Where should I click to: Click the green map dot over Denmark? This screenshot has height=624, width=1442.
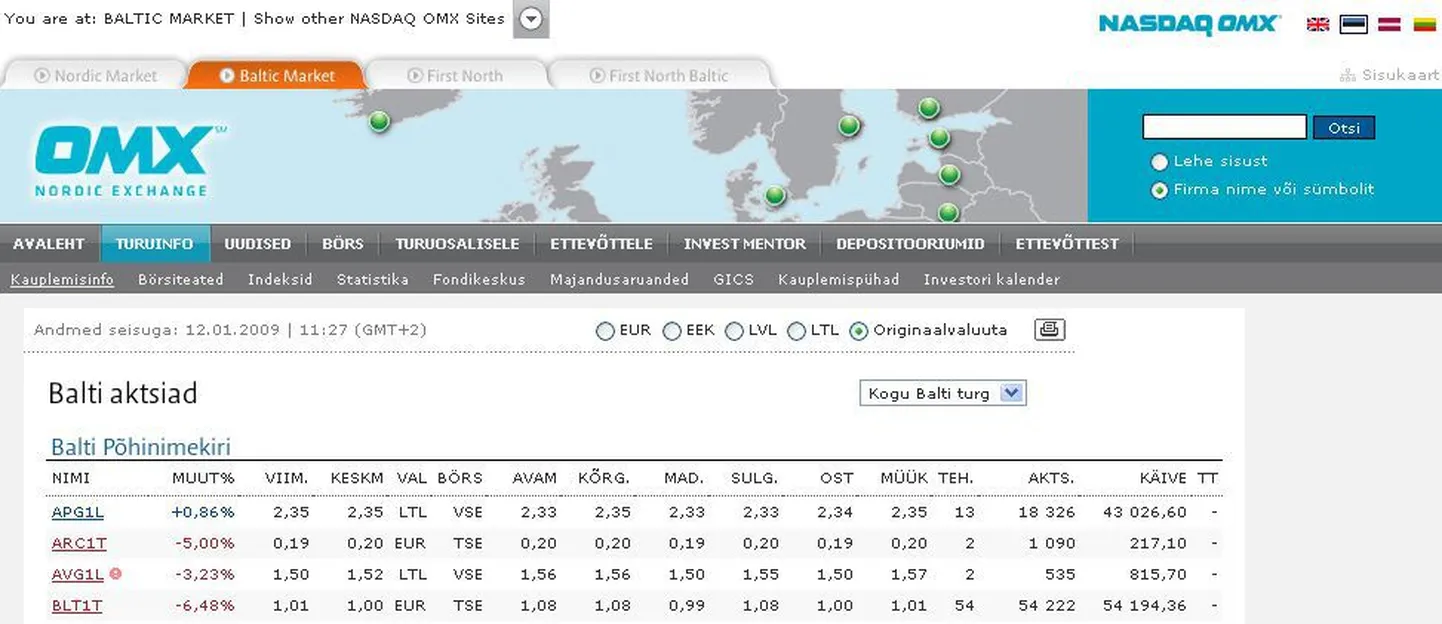click(774, 195)
